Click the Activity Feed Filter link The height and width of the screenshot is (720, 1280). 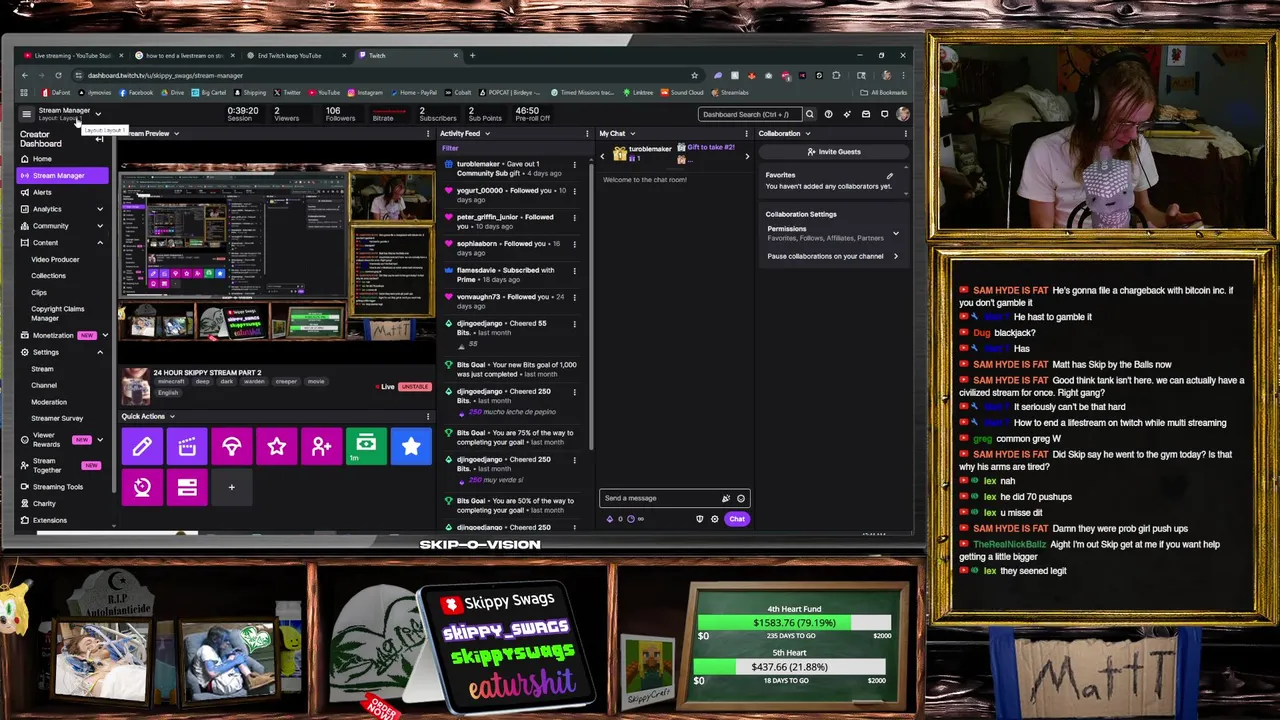450,148
